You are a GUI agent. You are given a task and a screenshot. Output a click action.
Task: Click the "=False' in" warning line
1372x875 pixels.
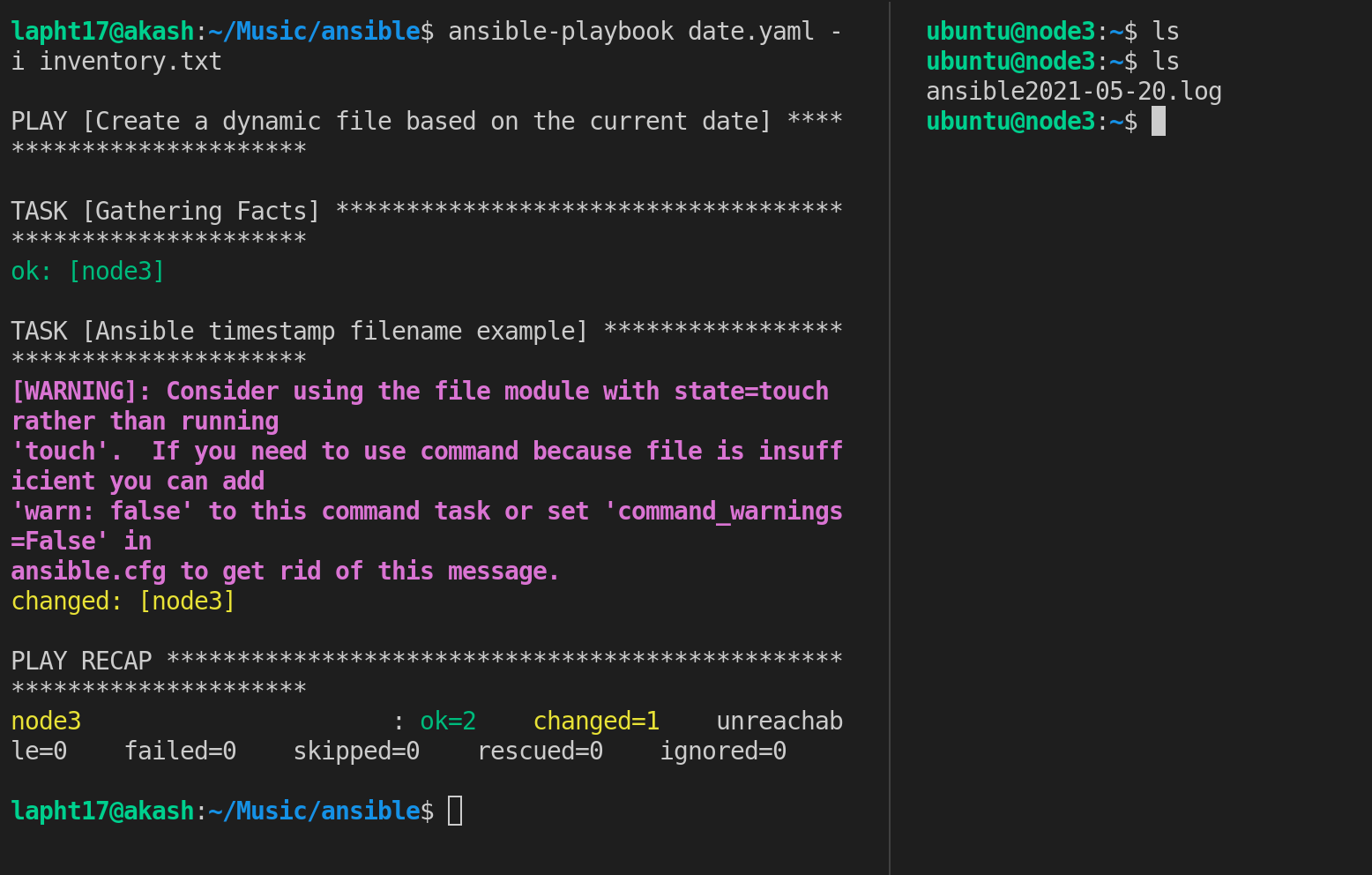pos(81,542)
